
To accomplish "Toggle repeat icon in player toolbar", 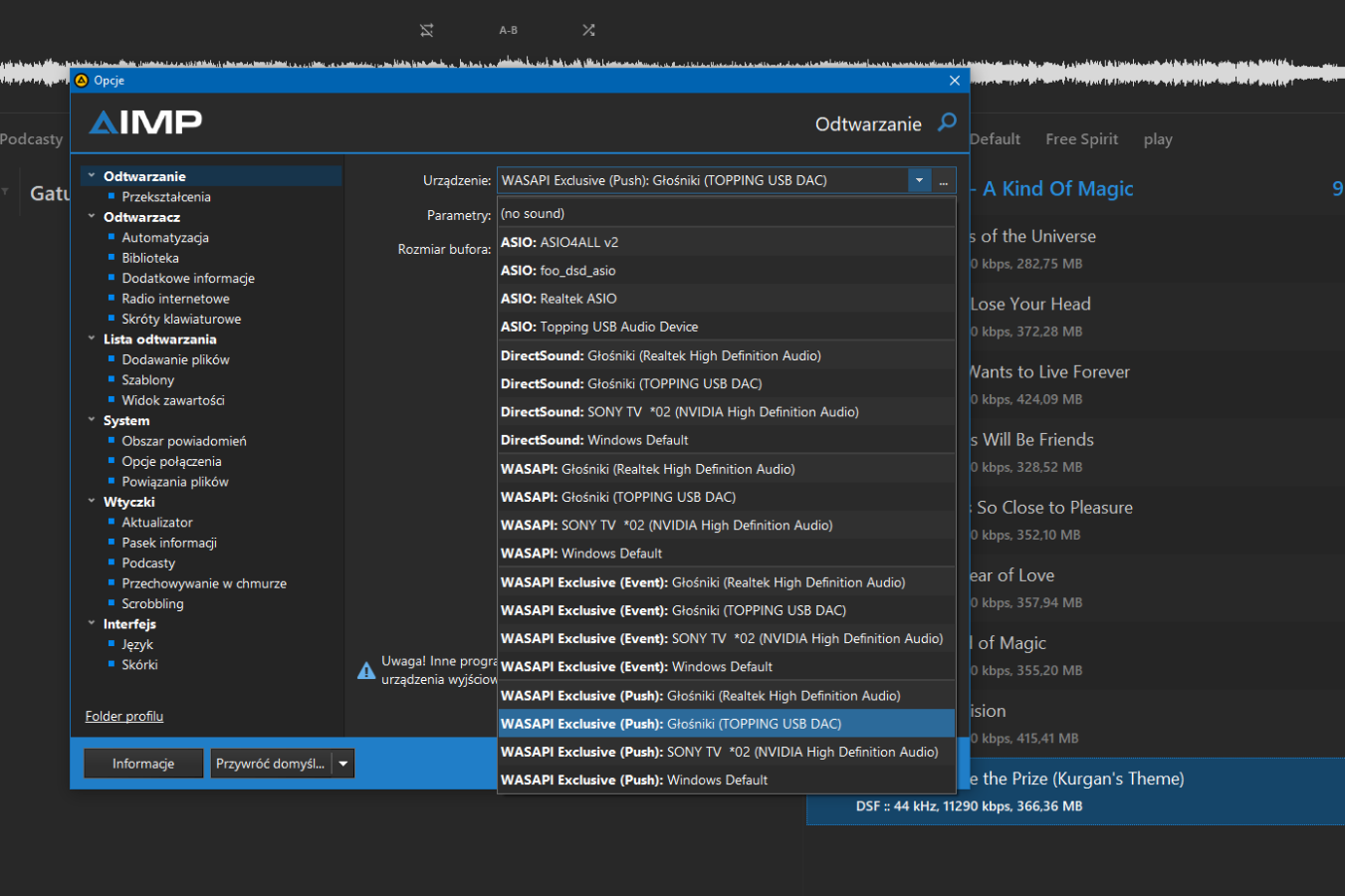I will pos(427,30).
